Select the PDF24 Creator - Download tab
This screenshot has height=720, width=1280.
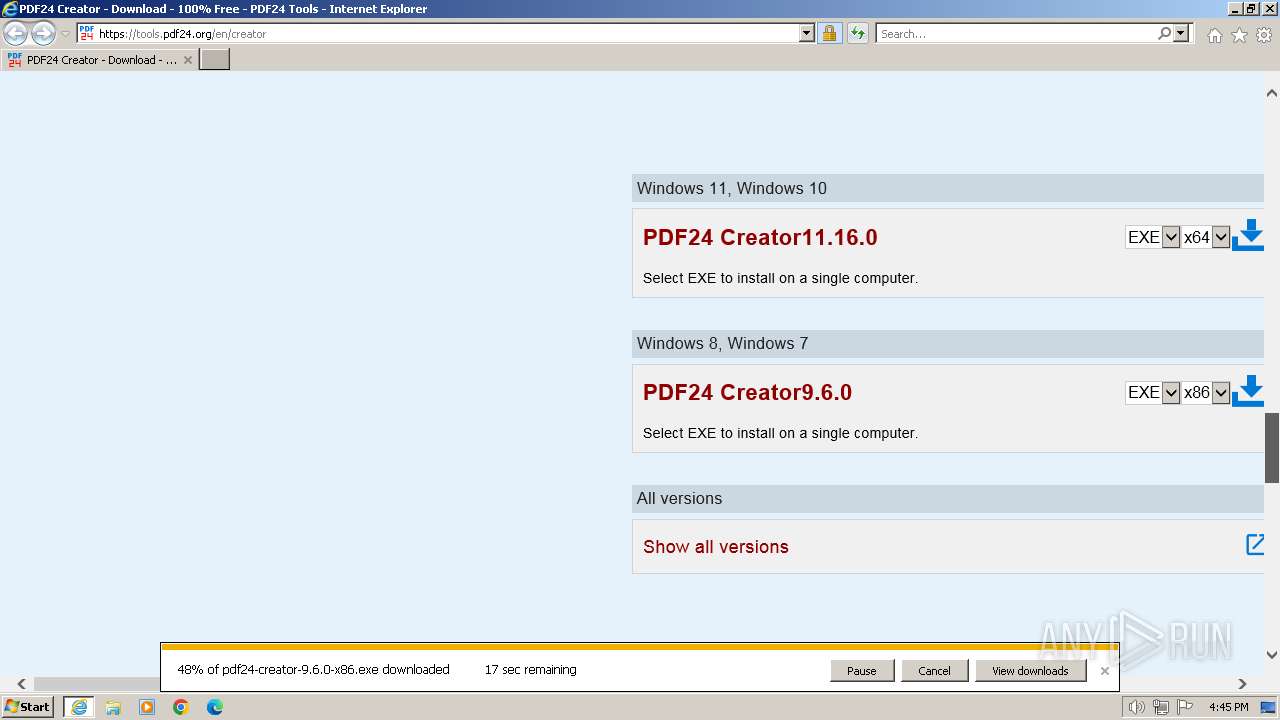99,60
